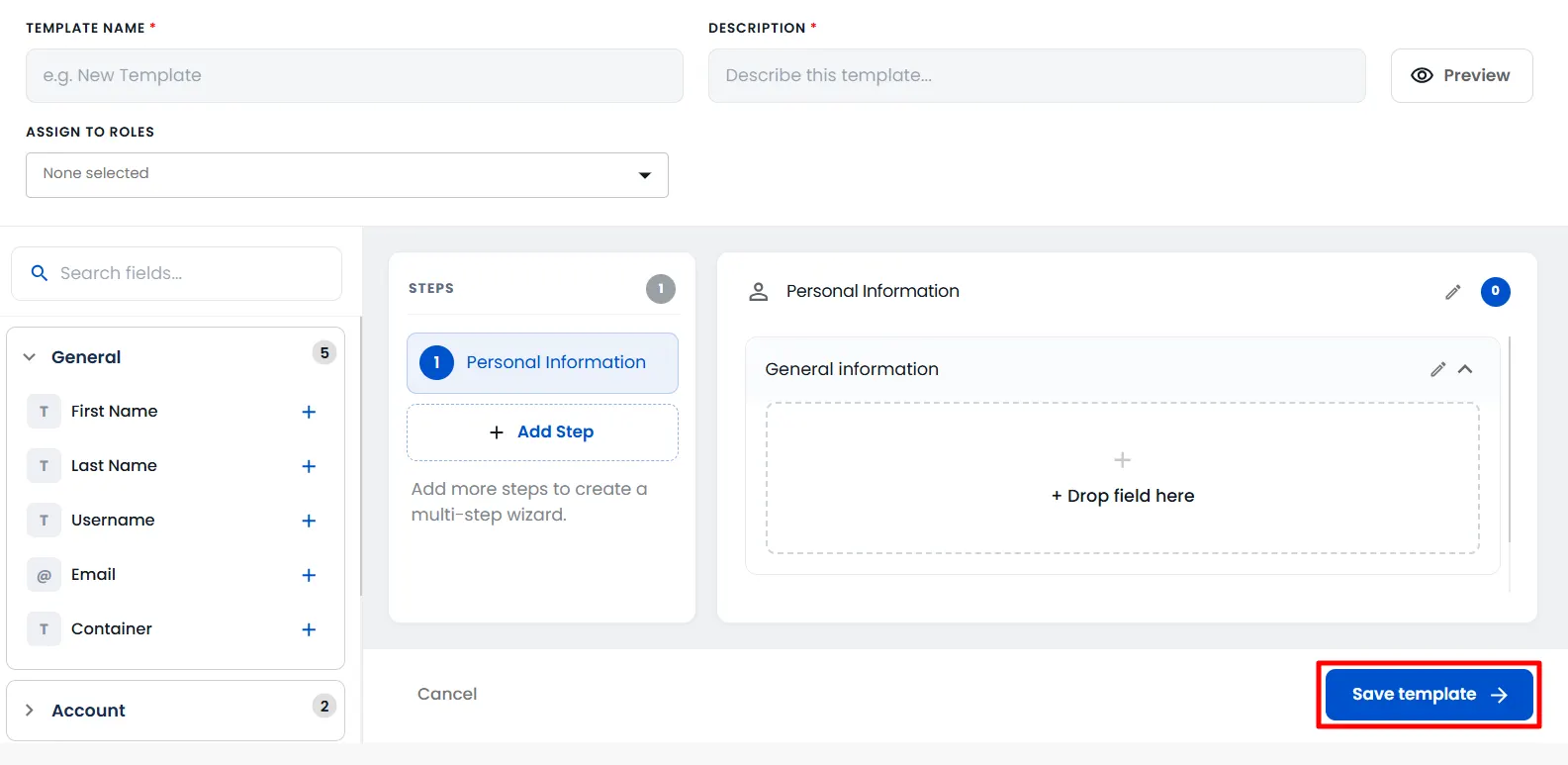Edit Personal Information step name pencil icon

click(x=1452, y=292)
